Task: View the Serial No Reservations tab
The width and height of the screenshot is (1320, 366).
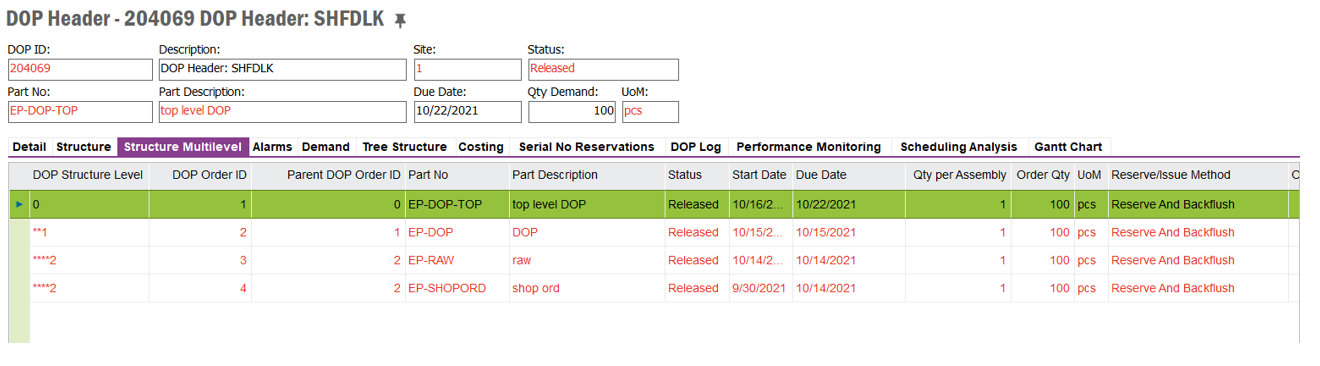Action: click(x=586, y=147)
